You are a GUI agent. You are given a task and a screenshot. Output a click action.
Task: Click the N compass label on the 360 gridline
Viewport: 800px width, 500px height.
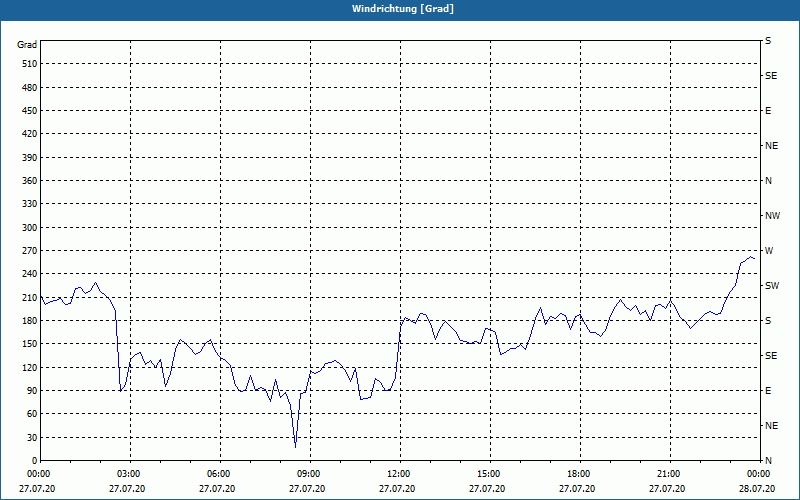click(x=769, y=181)
